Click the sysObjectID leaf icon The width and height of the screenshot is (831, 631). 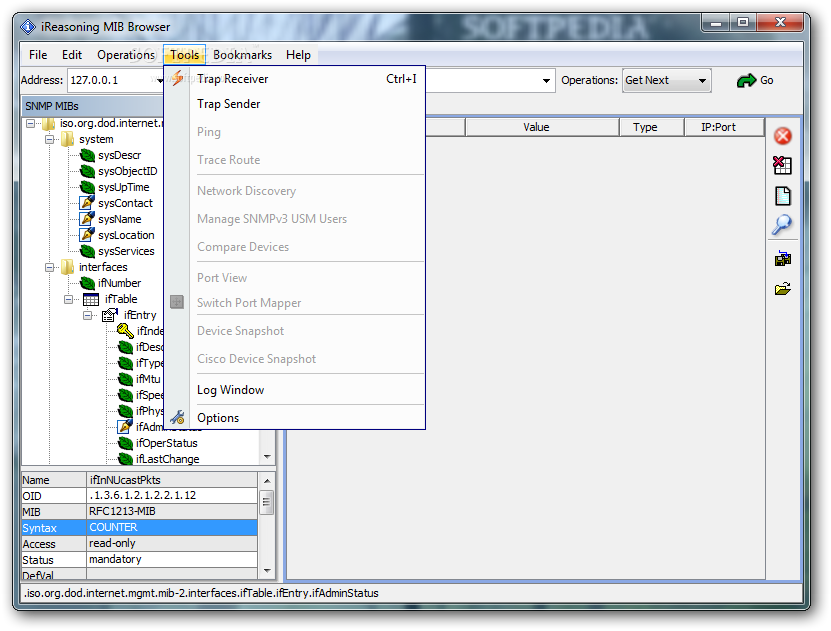(87, 171)
